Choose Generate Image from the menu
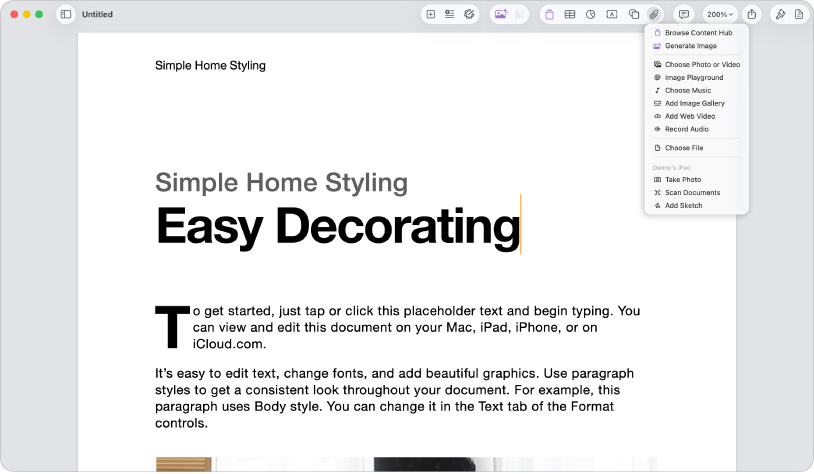814x474 pixels. (696, 46)
